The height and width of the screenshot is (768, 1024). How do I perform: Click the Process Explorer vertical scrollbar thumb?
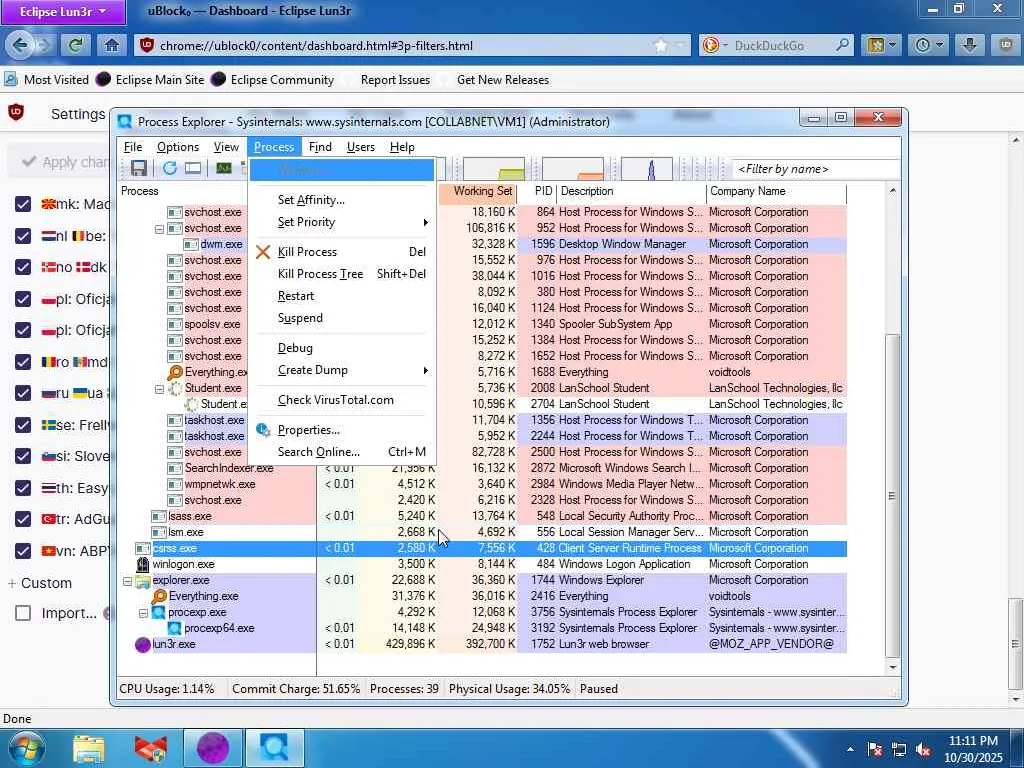tap(892, 496)
